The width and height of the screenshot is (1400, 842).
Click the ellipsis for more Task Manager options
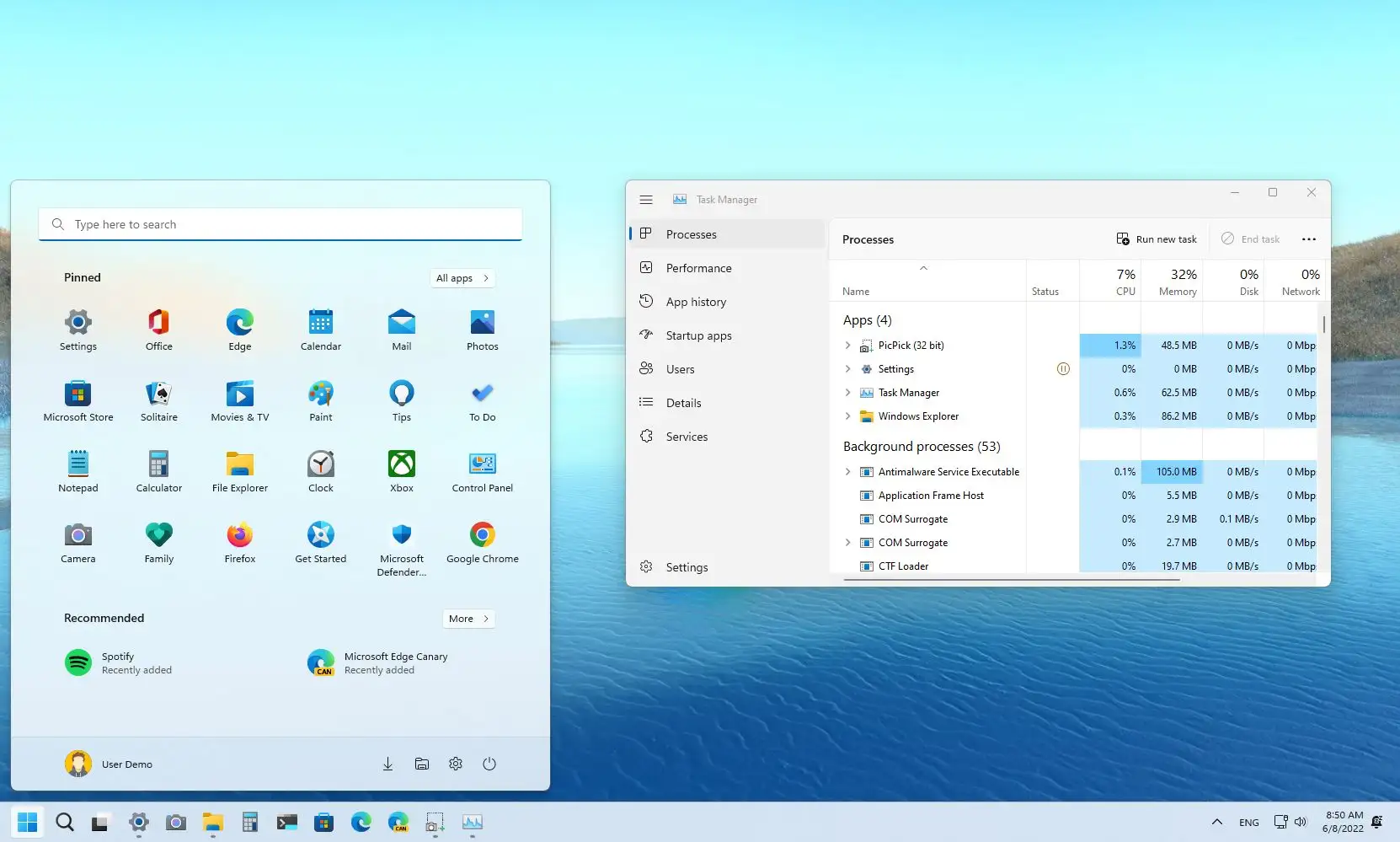[1308, 239]
